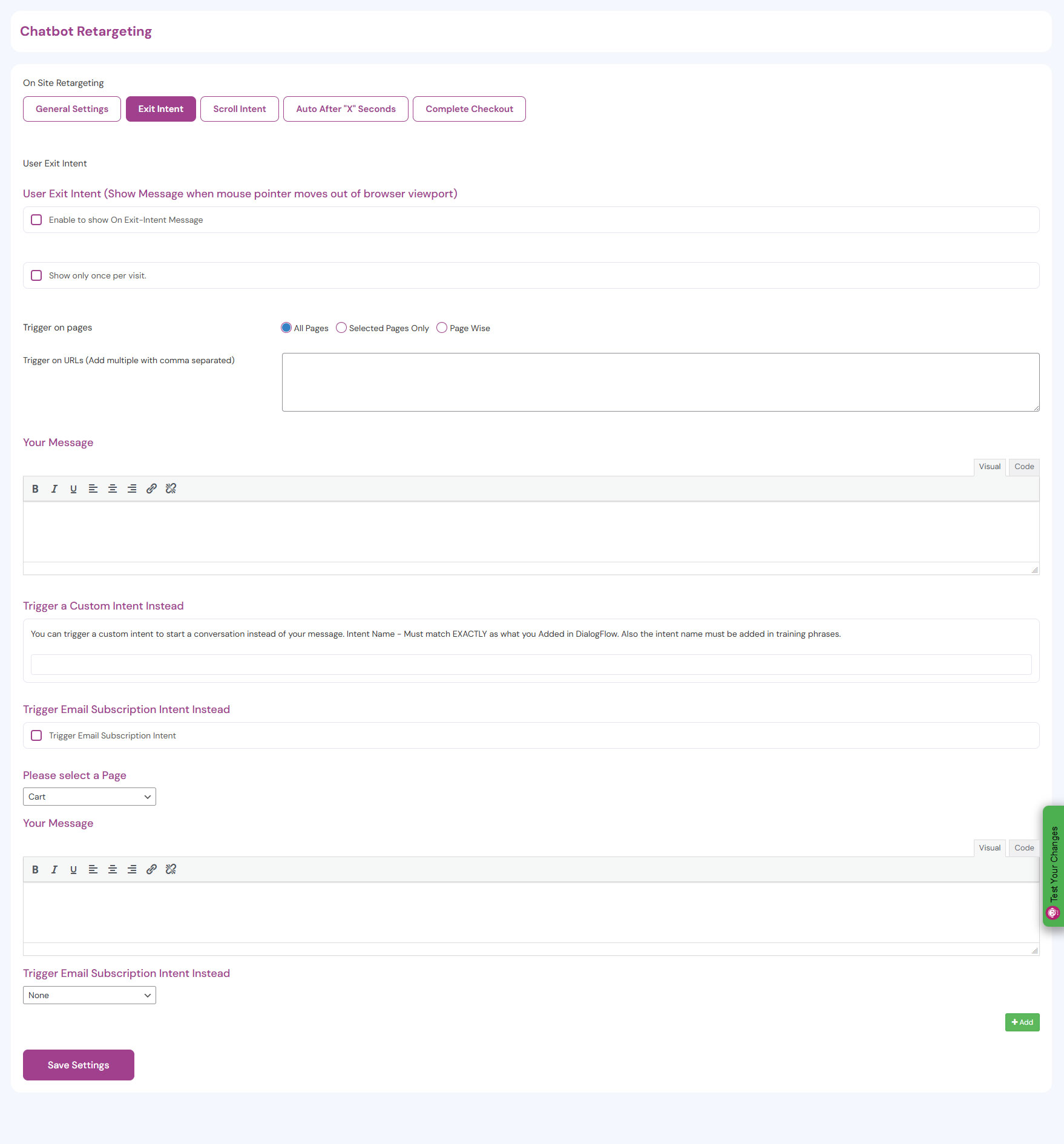Screen dimensions: 1064x1144
Task: Toggle Italic in first message editor
Action: coord(54,489)
